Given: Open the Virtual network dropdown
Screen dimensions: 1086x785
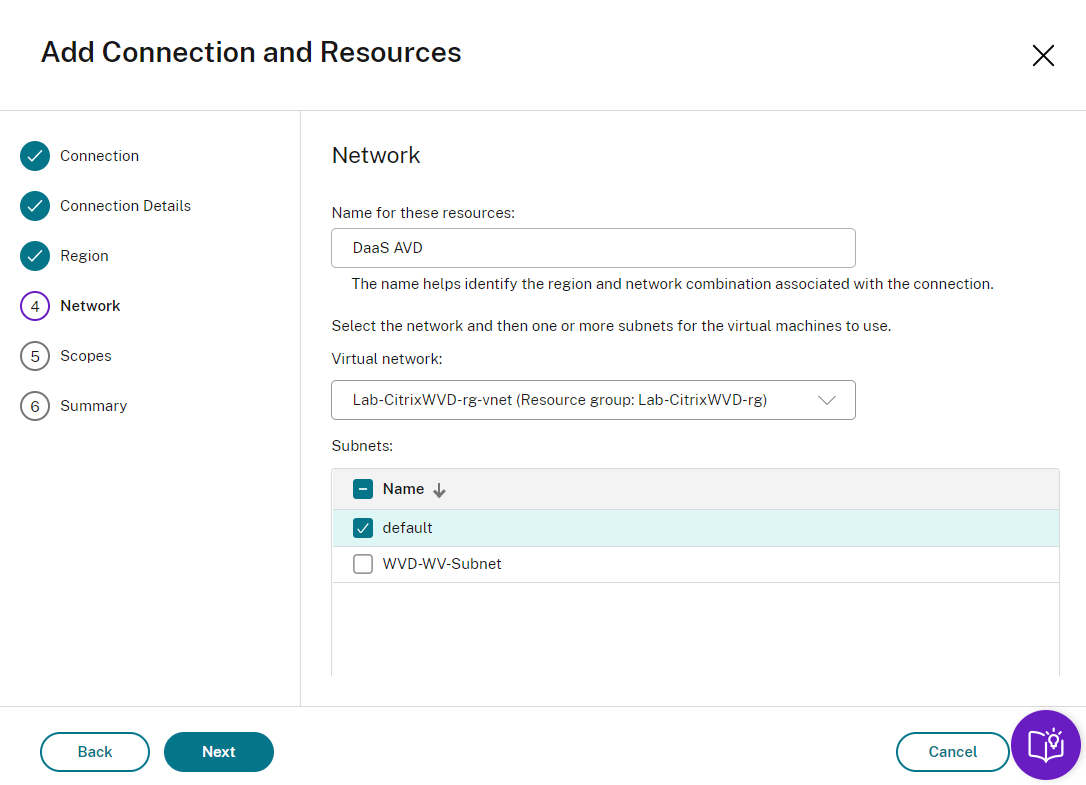Looking at the screenshot, I should [x=593, y=400].
